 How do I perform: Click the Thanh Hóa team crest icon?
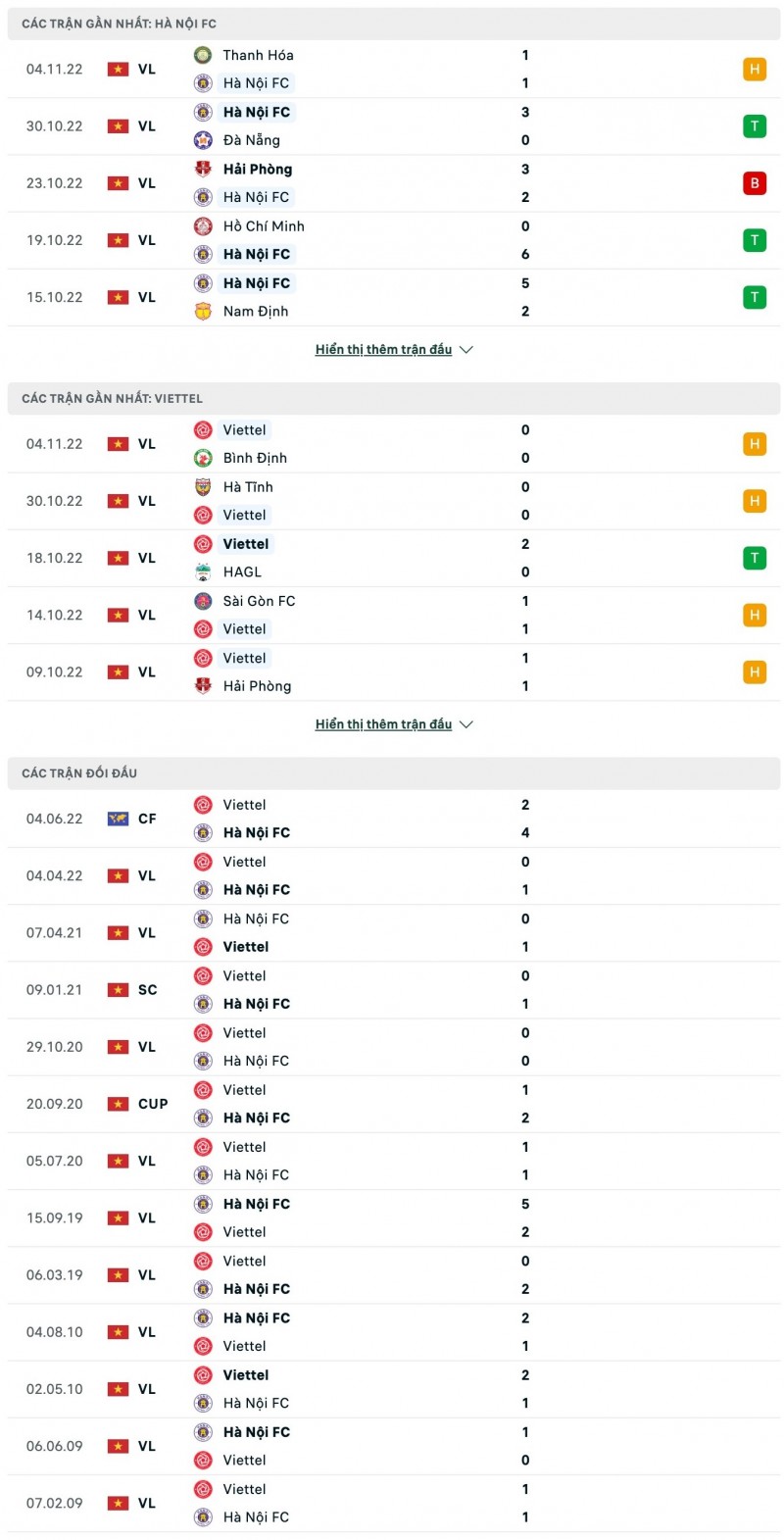203,55
